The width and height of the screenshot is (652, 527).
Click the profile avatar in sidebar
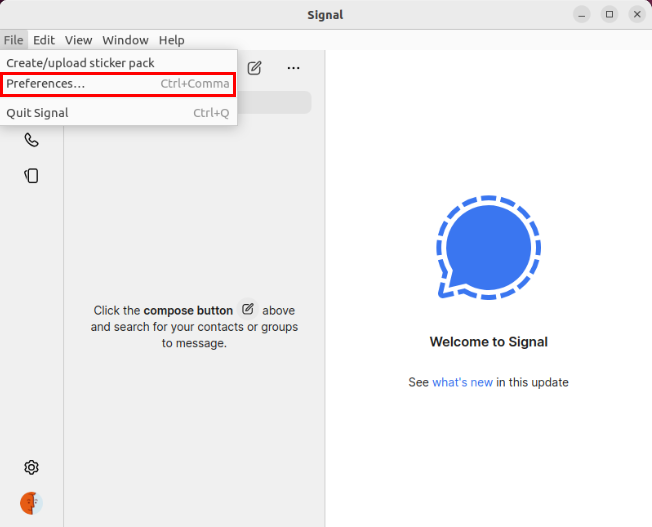pos(31,503)
